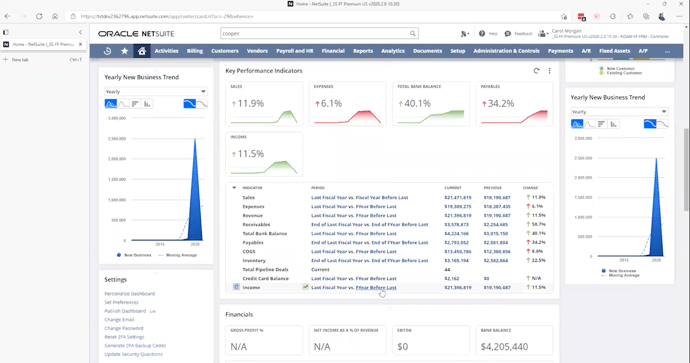This screenshot has width=690, height=363.
Task: Click Personalize Dashboard link
Action: (x=129, y=293)
